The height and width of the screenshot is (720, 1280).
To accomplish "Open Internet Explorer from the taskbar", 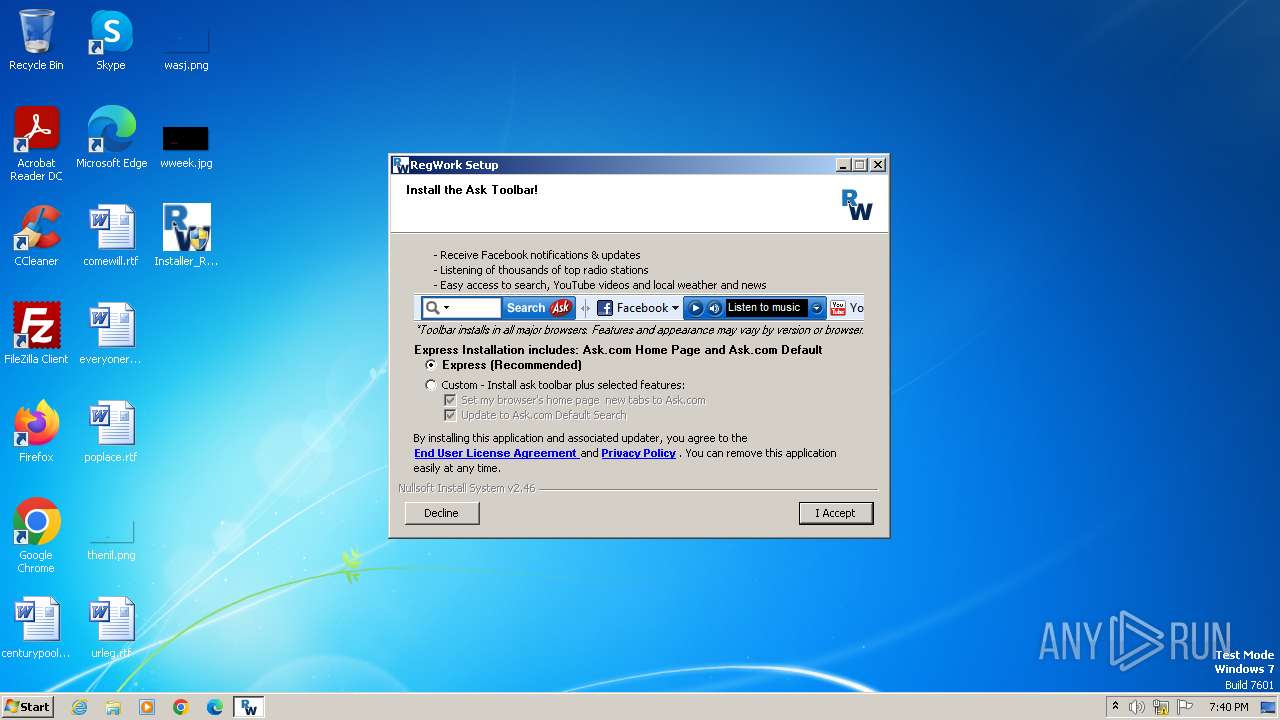I will [79, 707].
